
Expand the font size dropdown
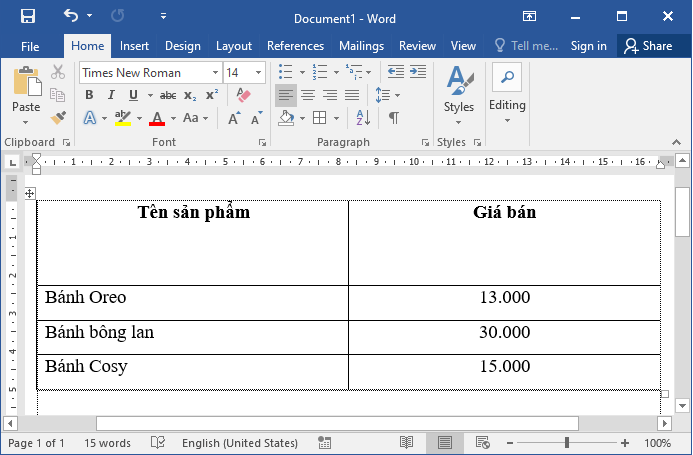point(259,73)
